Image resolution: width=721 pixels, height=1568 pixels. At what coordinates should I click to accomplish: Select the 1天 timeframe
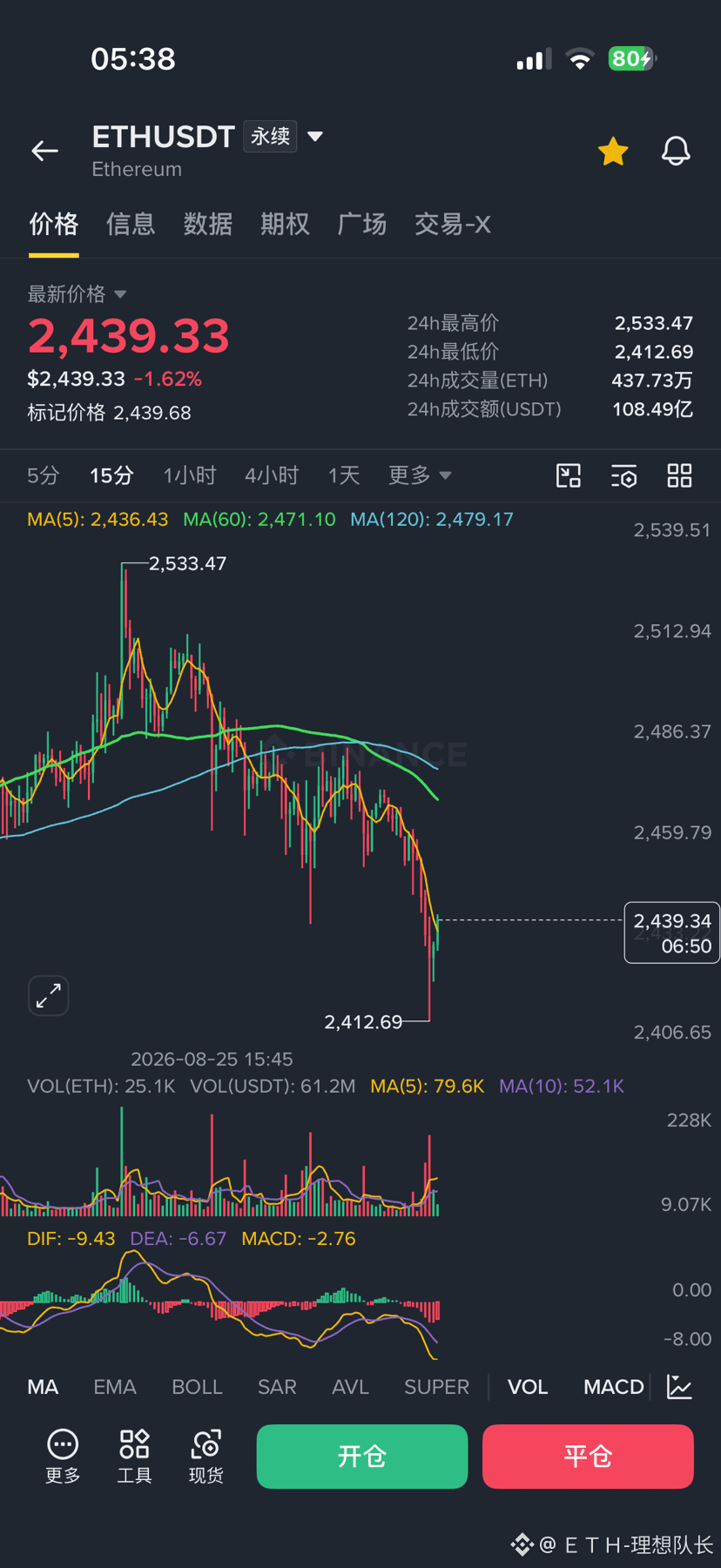pyautogui.click(x=344, y=475)
